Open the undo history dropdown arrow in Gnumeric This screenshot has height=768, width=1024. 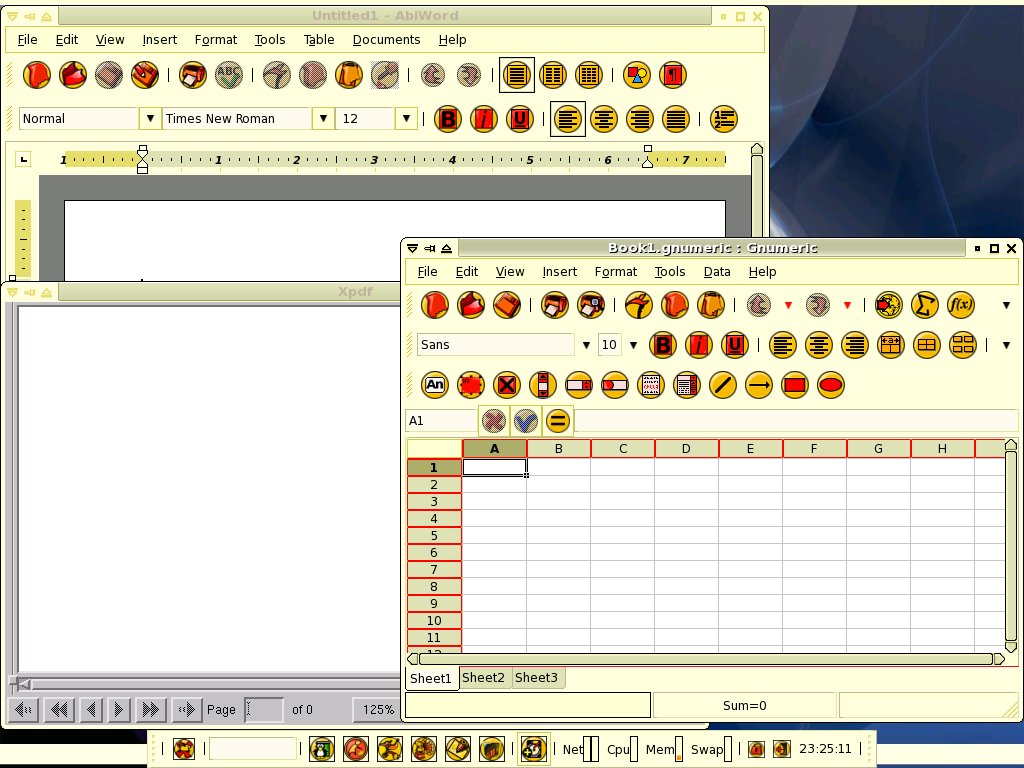788,305
